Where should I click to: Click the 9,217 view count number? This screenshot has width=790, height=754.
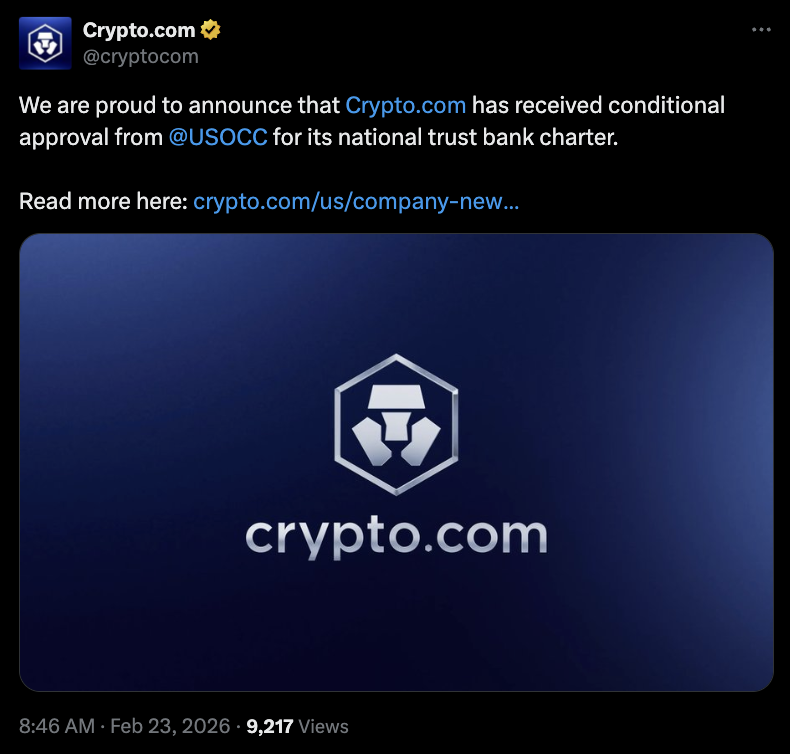[x=269, y=726]
